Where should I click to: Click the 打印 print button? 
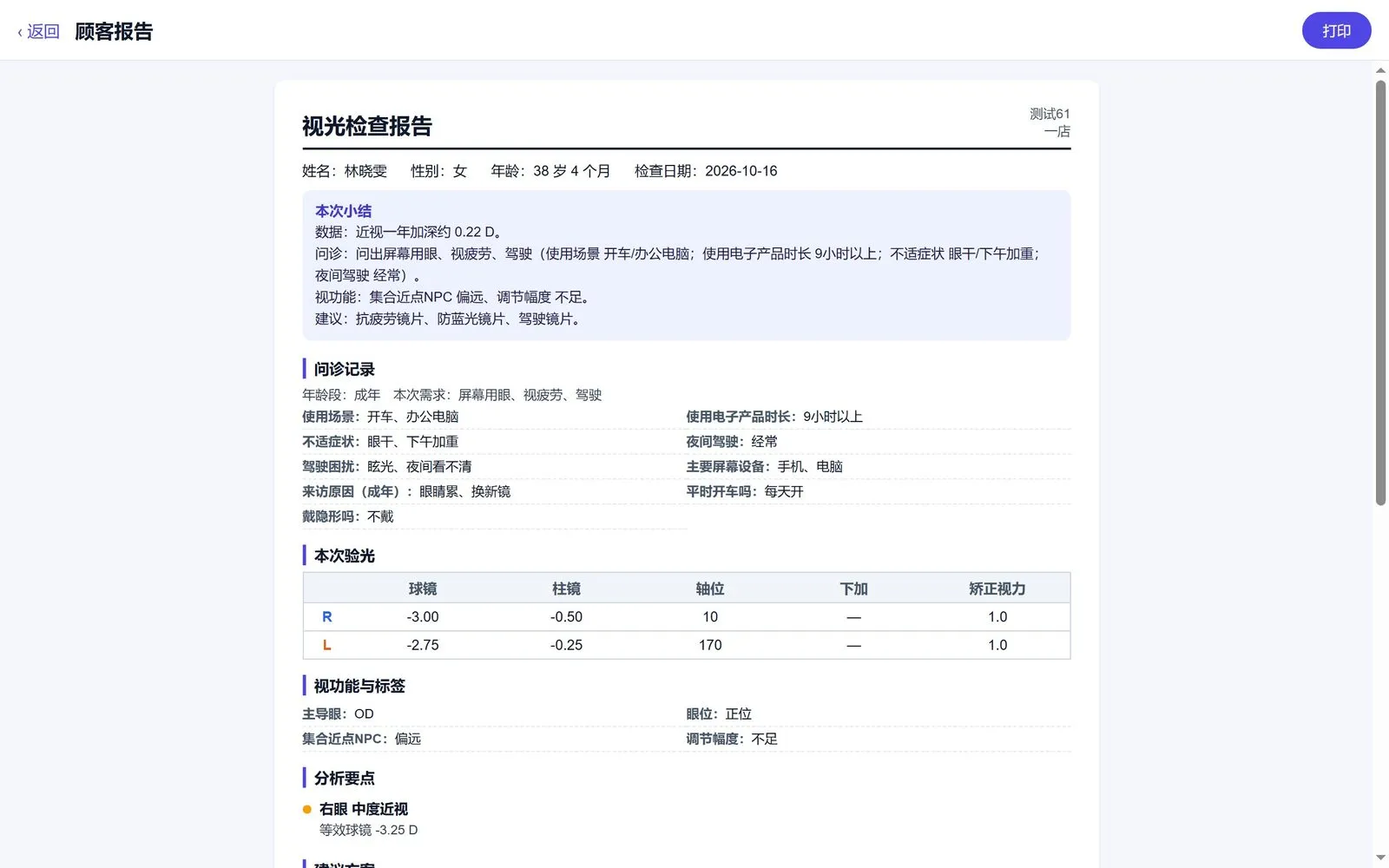1336,30
